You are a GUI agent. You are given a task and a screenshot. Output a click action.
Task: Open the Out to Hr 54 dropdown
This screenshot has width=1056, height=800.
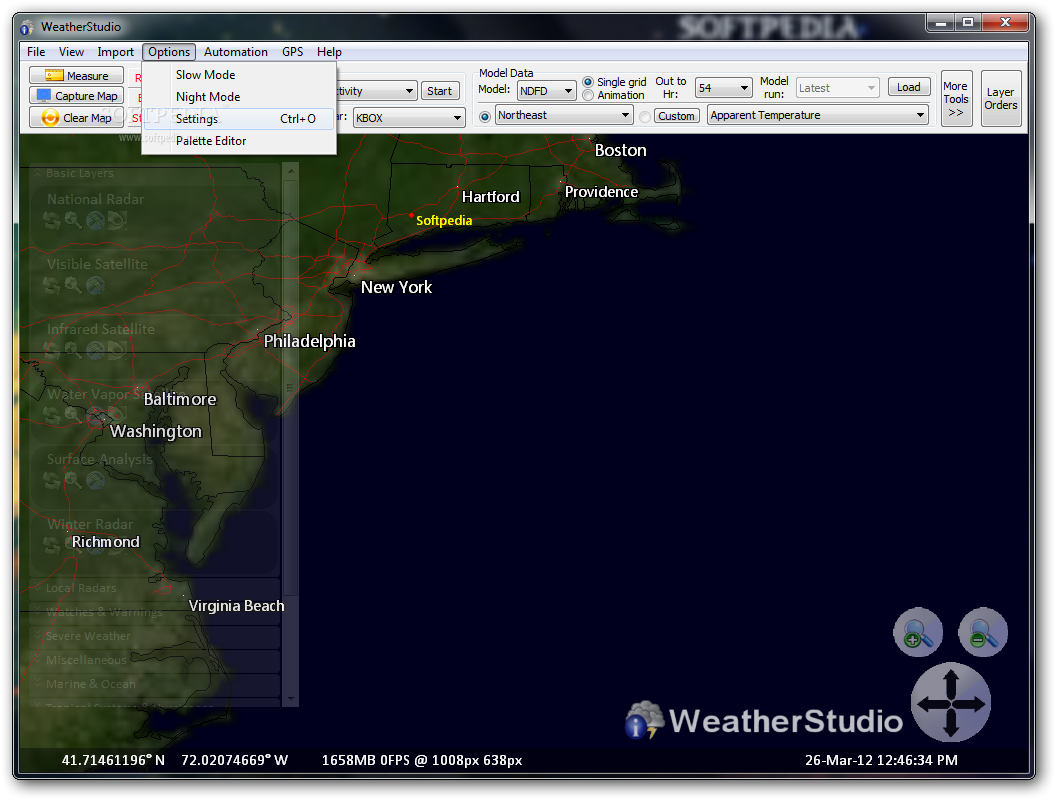(723, 88)
